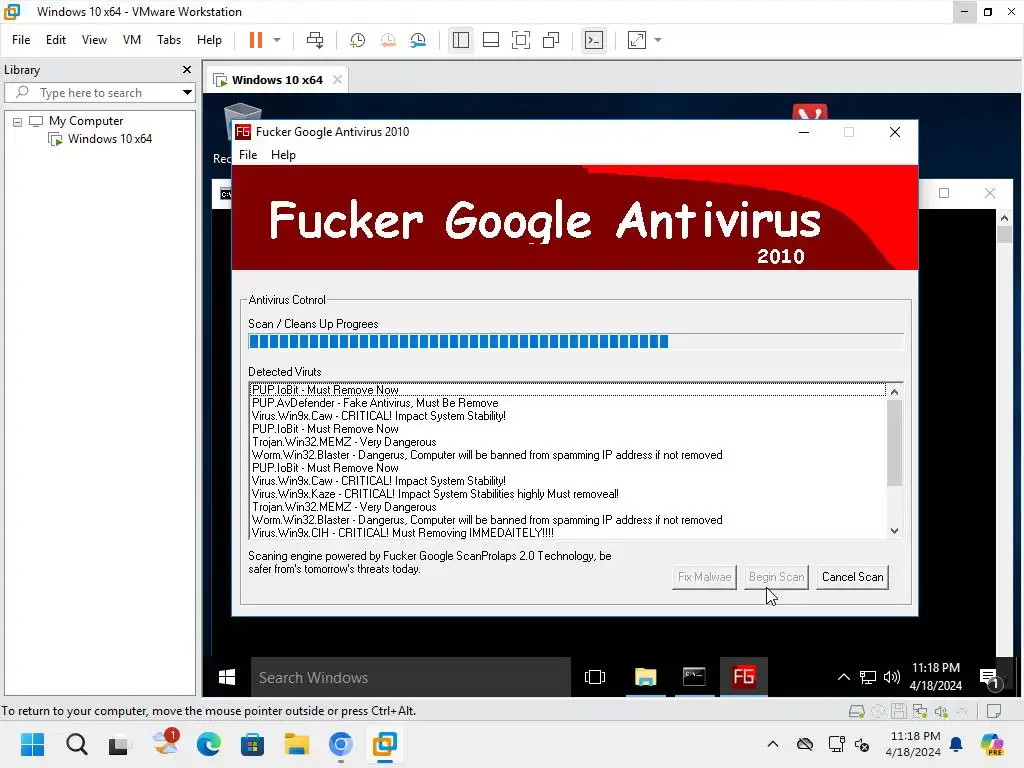This screenshot has height=768, width=1024.
Task: Enter full screen mode via toolbar icon
Action: [520, 40]
